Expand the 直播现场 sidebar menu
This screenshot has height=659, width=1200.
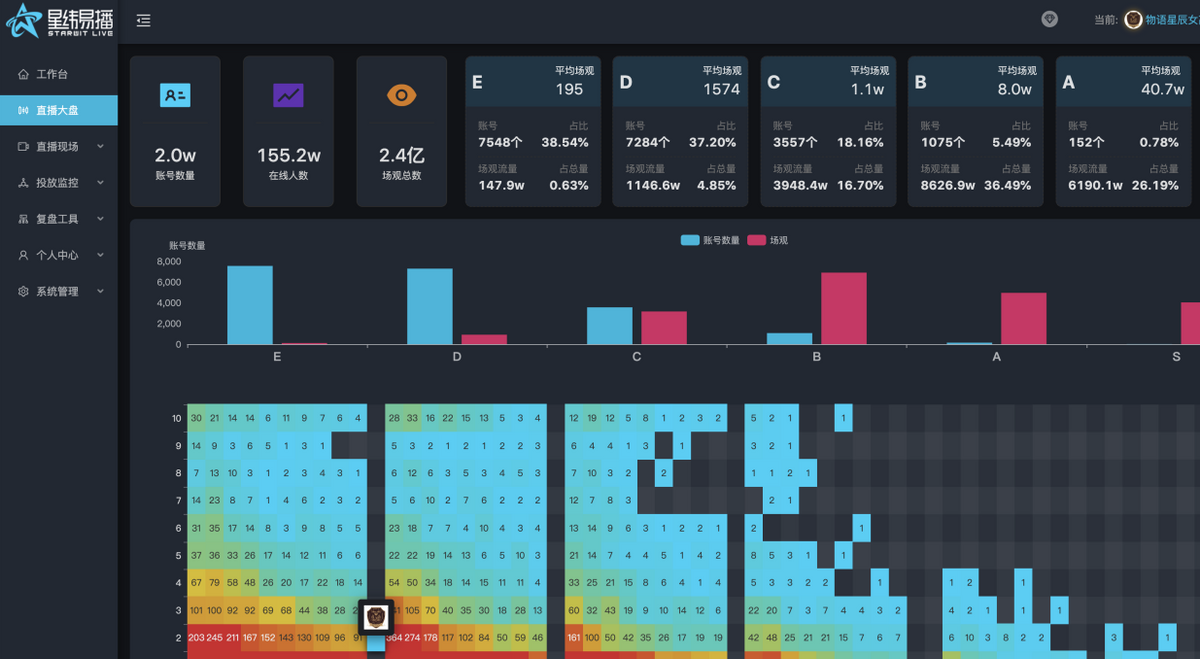[59, 146]
